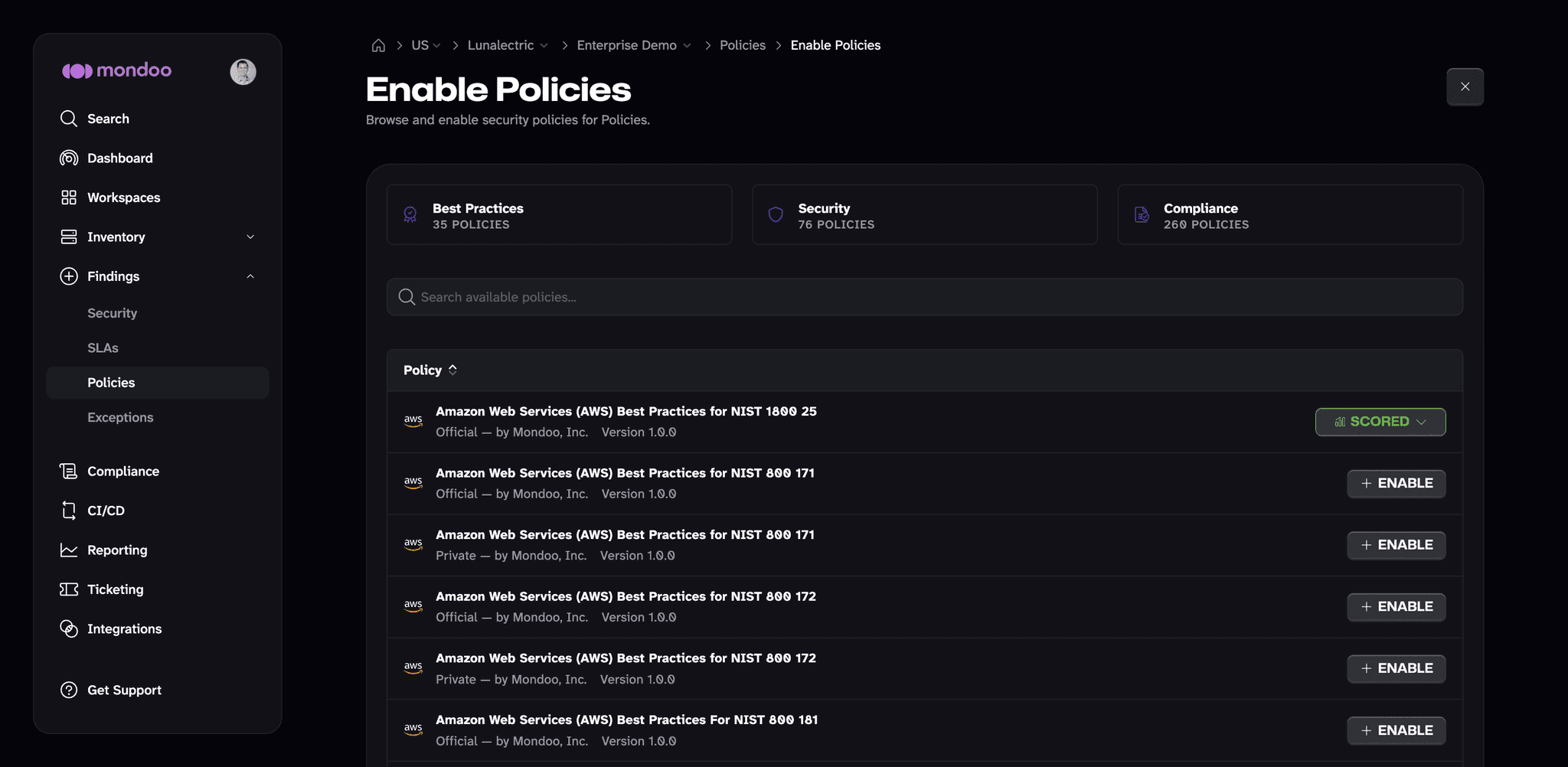Click the Best Practices ribbon badge icon
Image resolution: width=1568 pixels, height=767 pixels.
click(410, 214)
